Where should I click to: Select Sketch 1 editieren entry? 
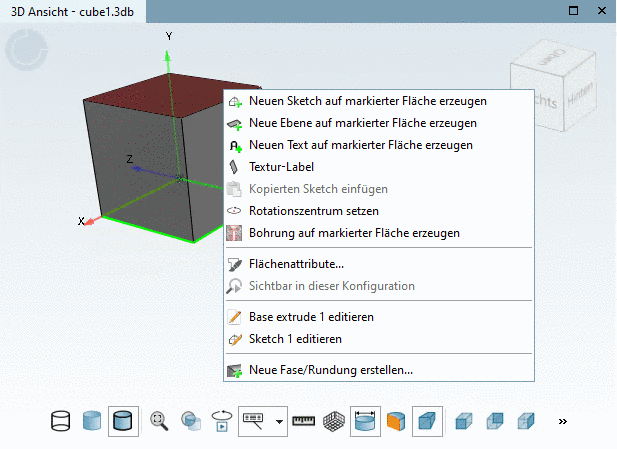point(379,339)
